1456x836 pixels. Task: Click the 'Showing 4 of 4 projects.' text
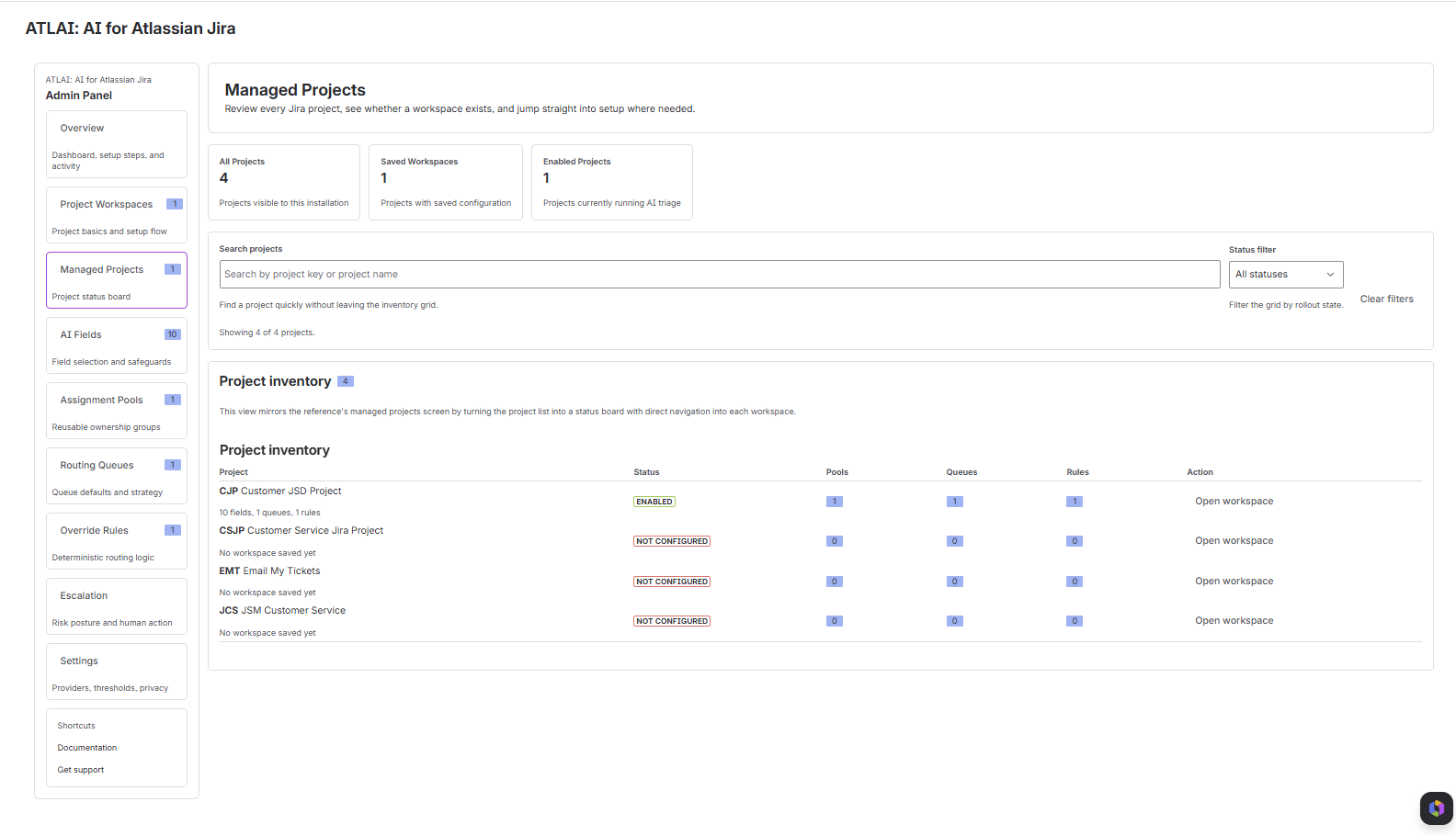pos(267,333)
